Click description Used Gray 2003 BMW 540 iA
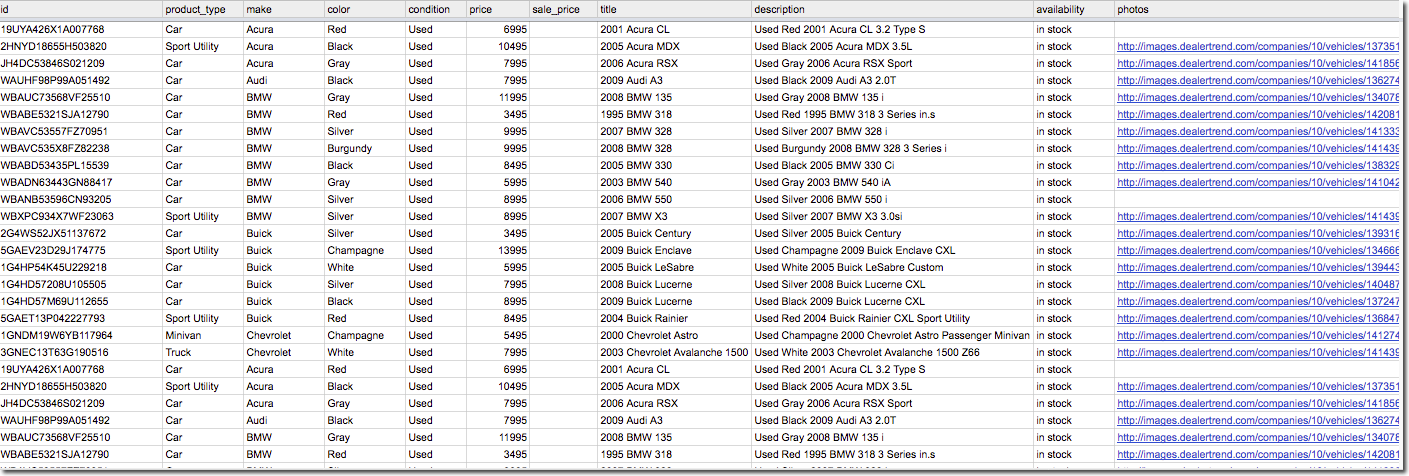This screenshot has width=1409, height=476. tap(892, 182)
